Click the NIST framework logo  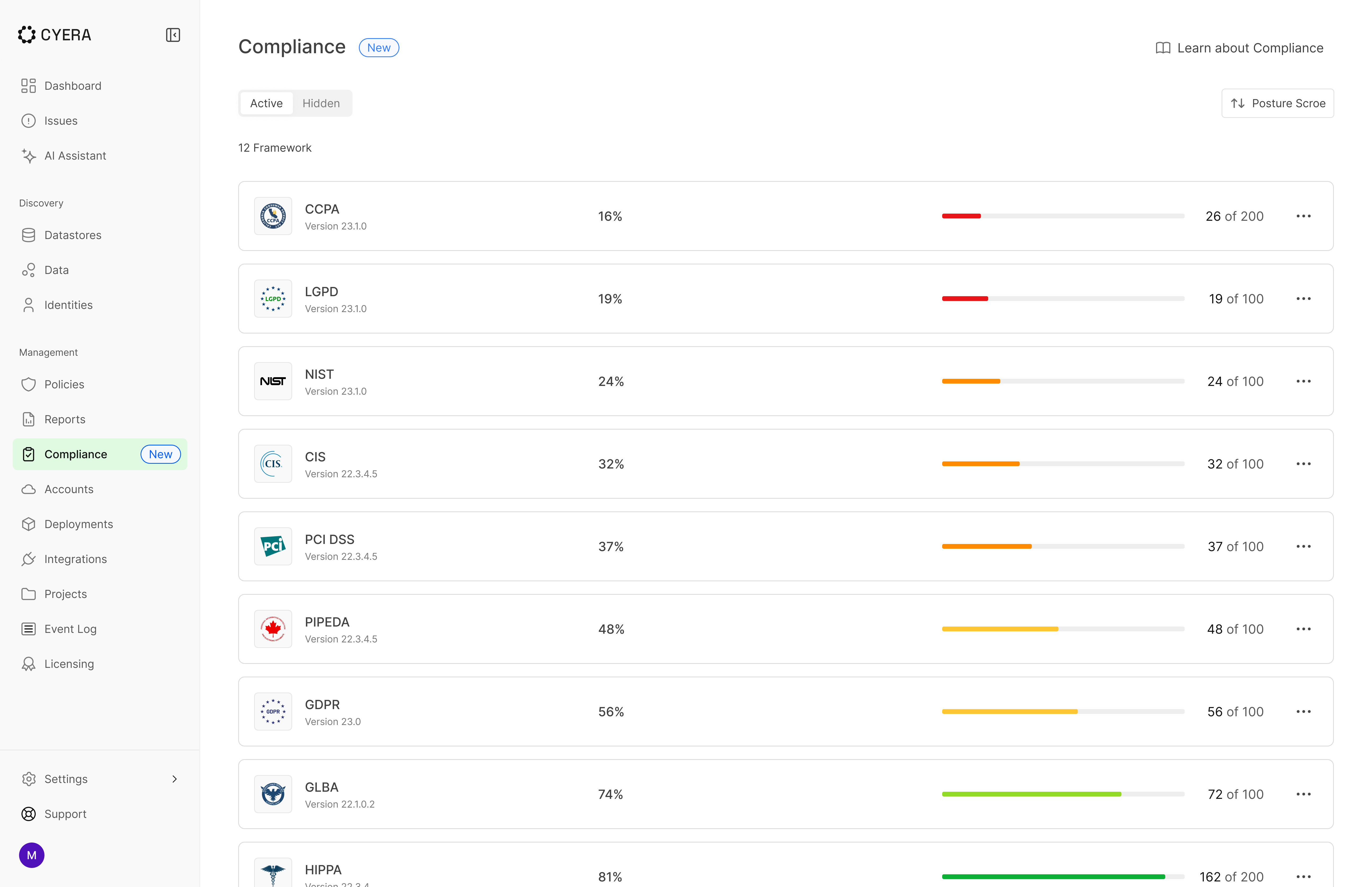pos(273,381)
